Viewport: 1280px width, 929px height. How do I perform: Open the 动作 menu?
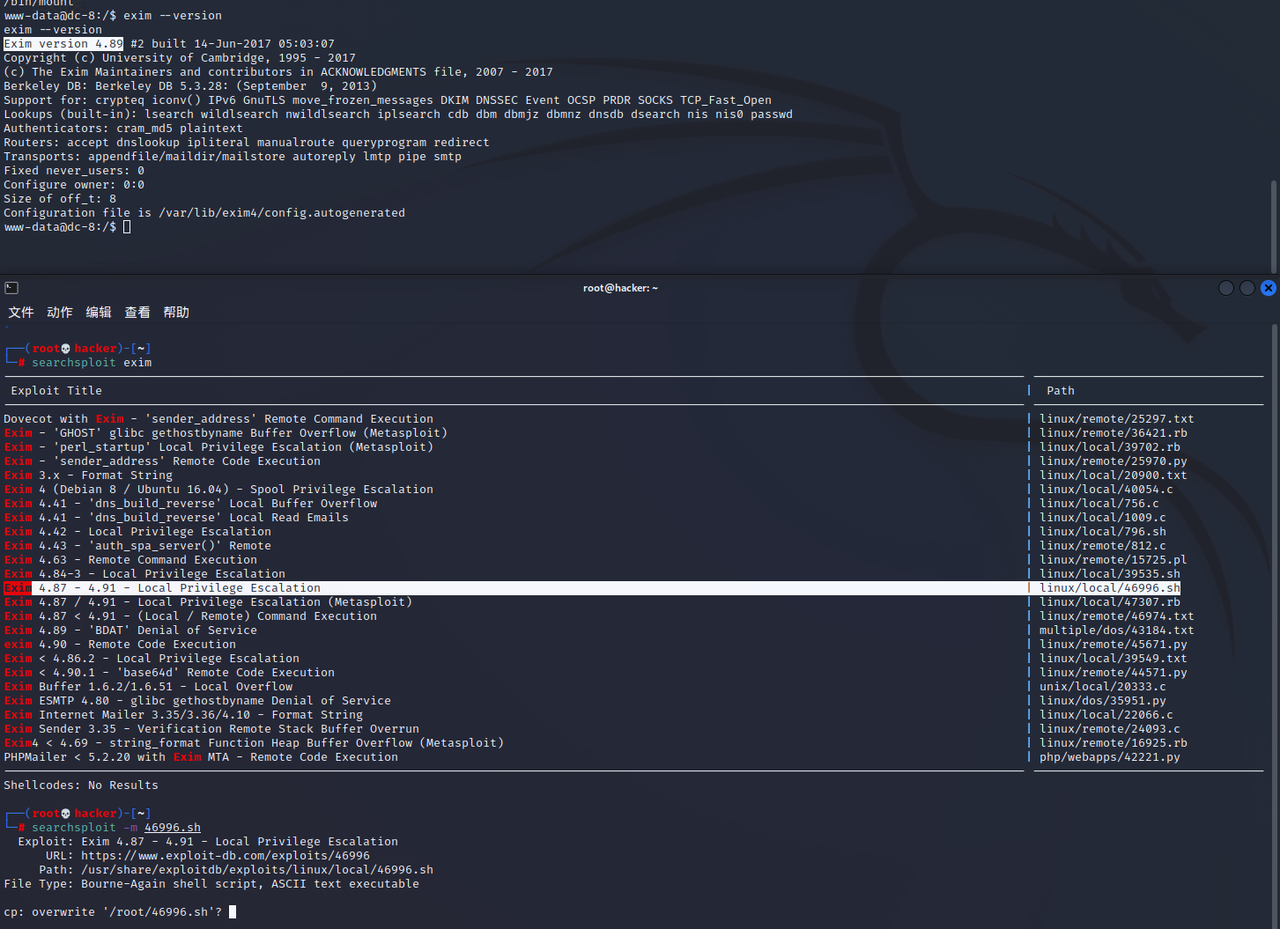pos(60,312)
